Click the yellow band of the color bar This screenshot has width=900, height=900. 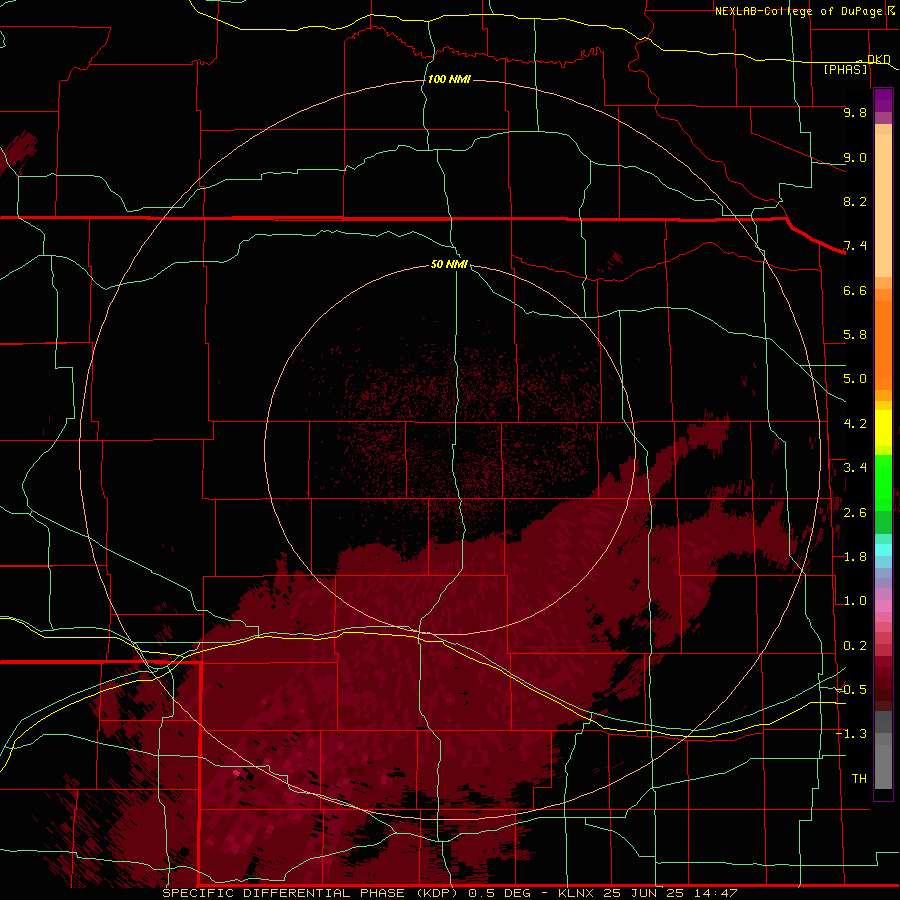tap(883, 428)
